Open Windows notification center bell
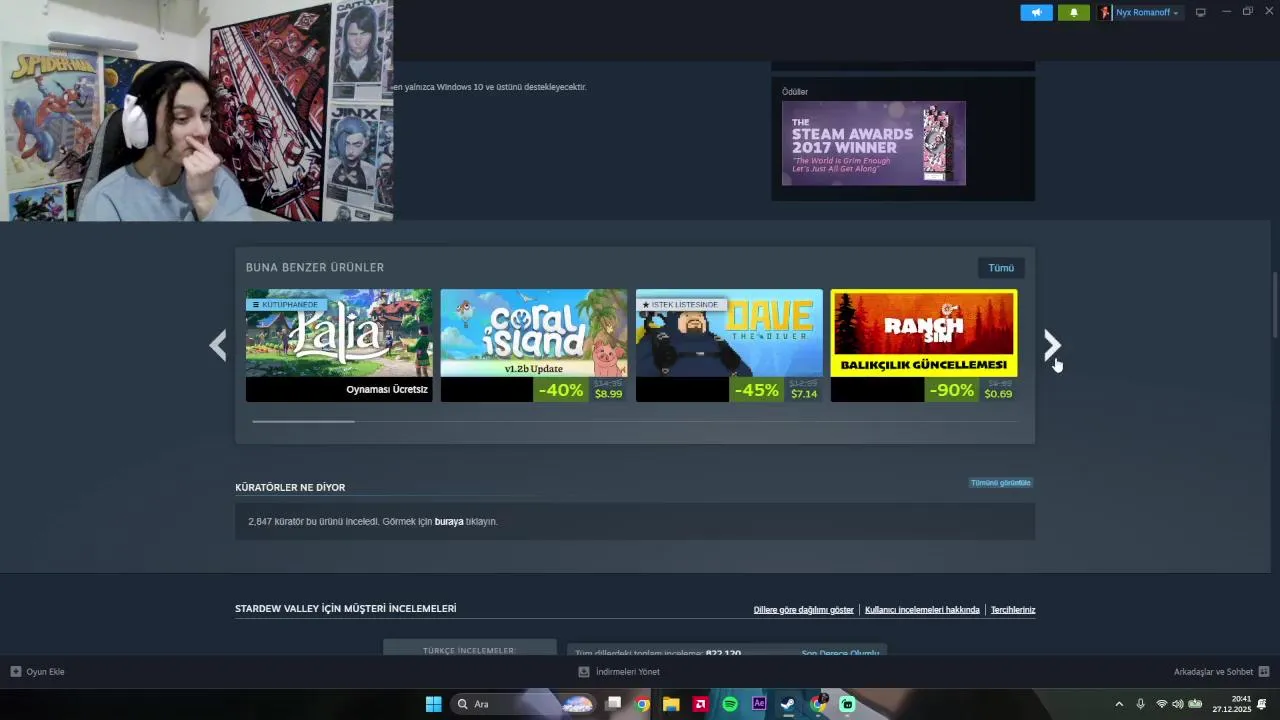The image size is (1280, 720). click(x=1263, y=704)
